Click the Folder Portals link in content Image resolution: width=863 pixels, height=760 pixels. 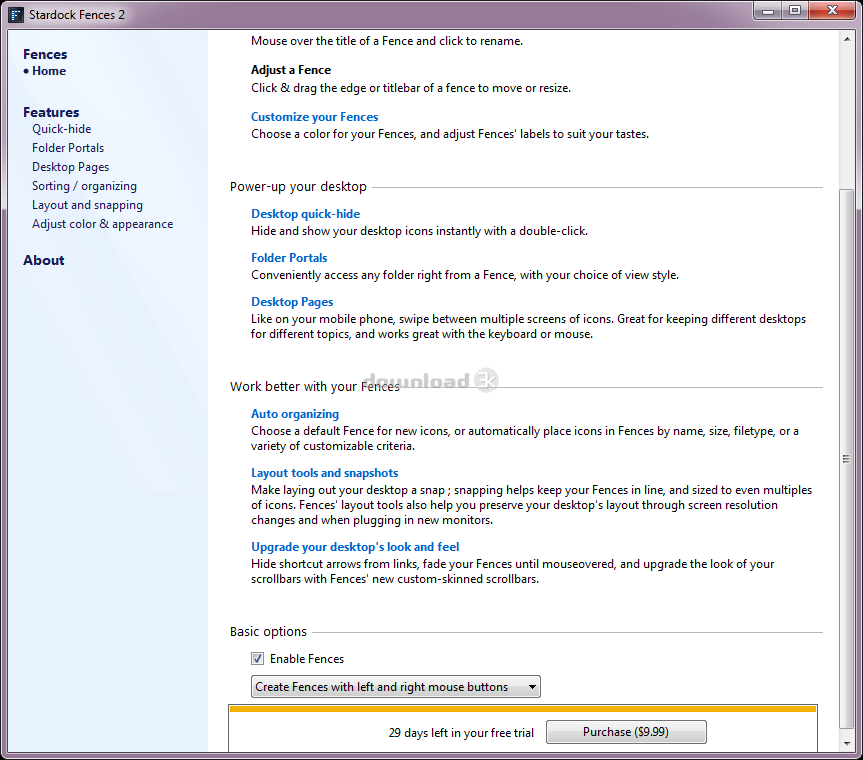289,258
